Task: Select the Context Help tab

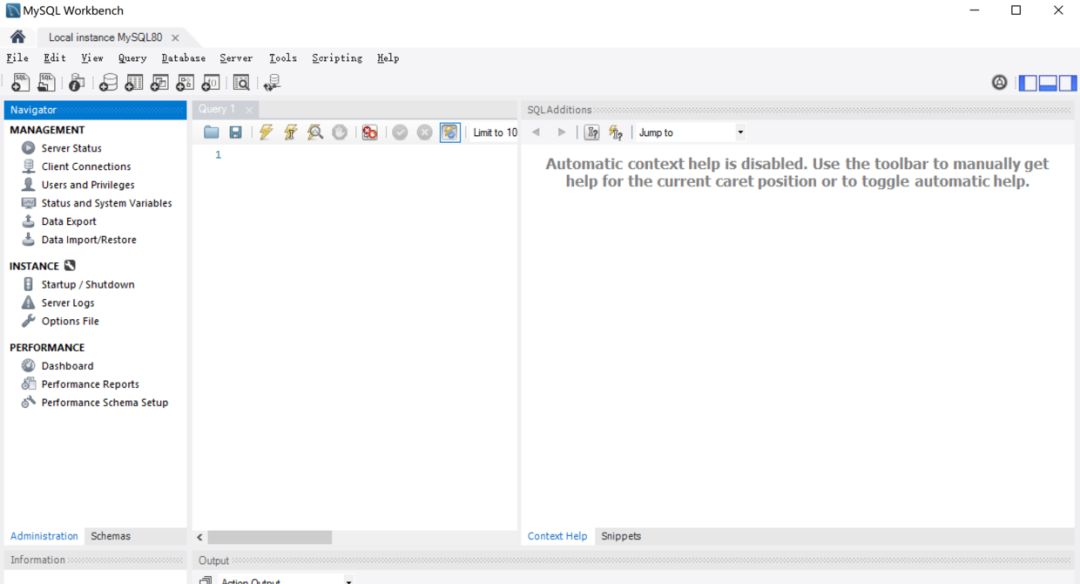Action: click(557, 536)
